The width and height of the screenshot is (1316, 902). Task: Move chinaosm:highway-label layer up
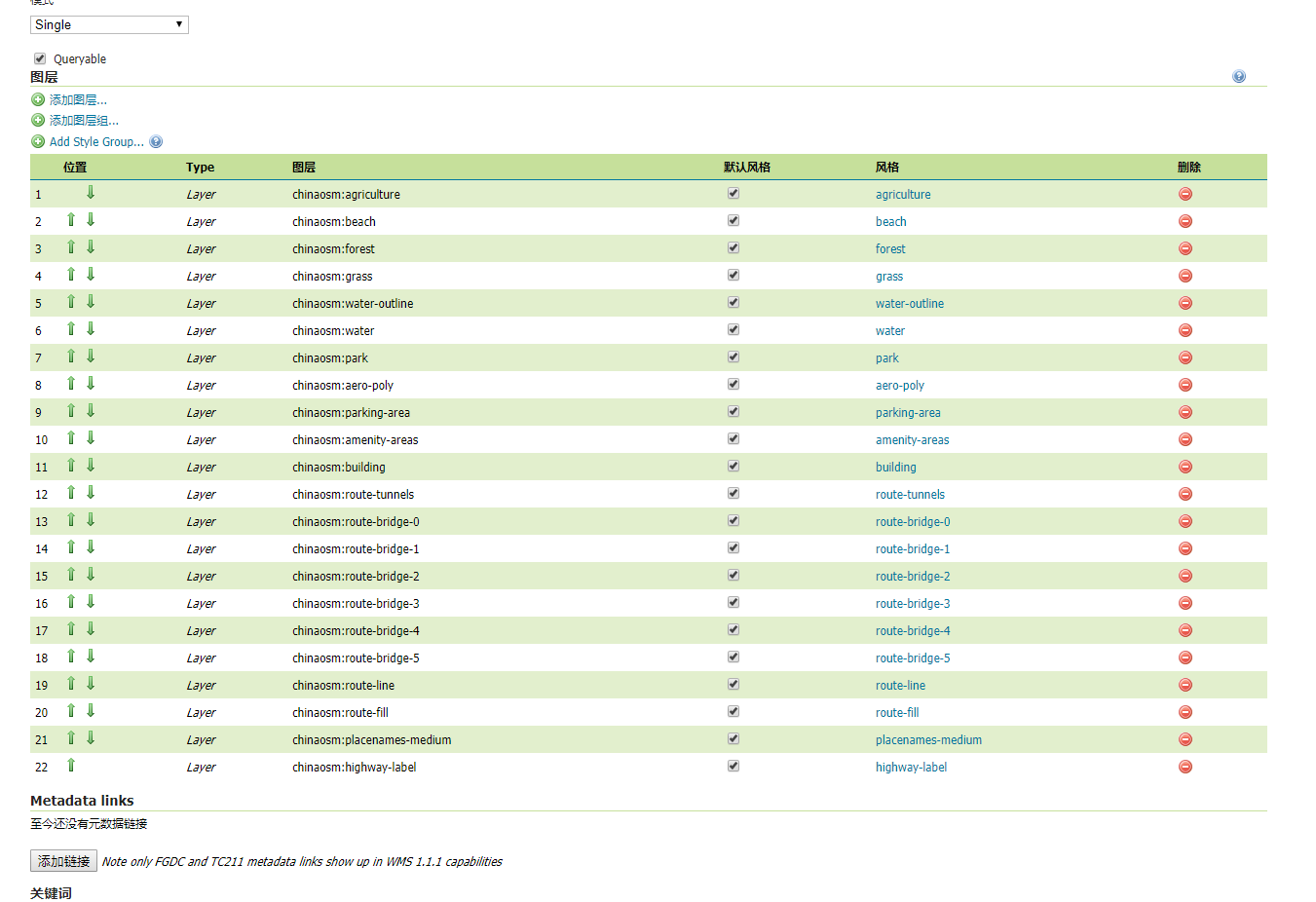(x=71, y=766)
